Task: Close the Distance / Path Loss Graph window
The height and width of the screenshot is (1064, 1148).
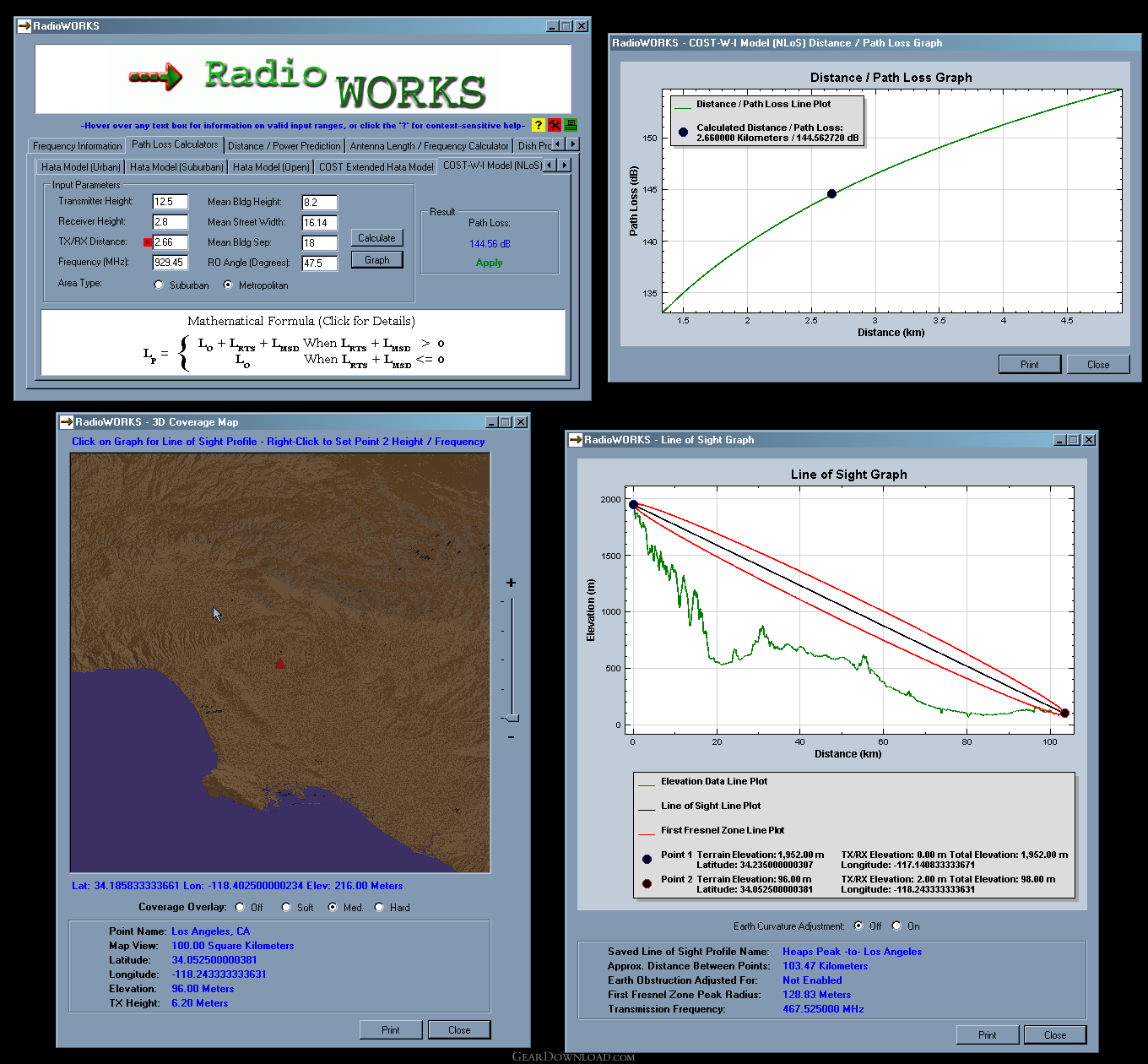Action: tap(1097, 365)
